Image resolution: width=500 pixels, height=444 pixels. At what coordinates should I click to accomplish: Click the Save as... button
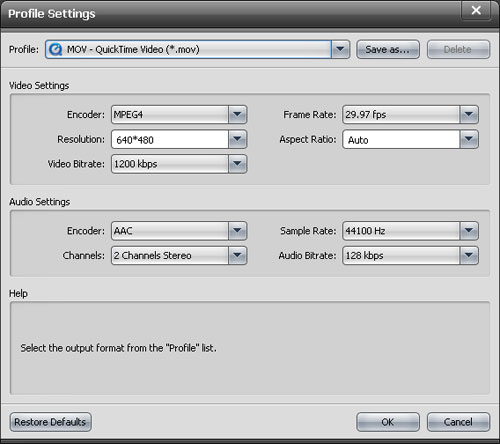point(388,49)
